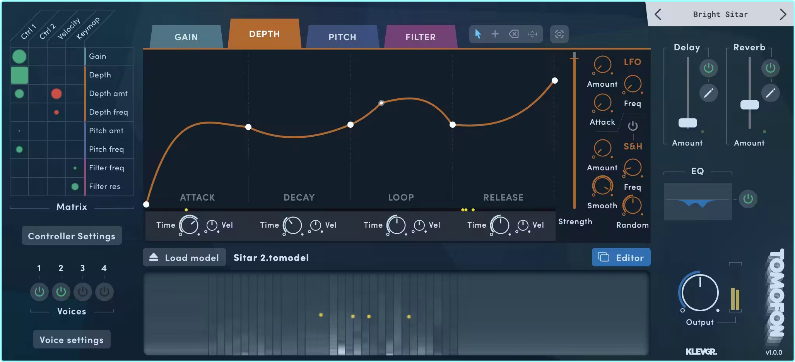Click the focus/fit view icon button
This screenshot has height=362, width=795.
559,34
